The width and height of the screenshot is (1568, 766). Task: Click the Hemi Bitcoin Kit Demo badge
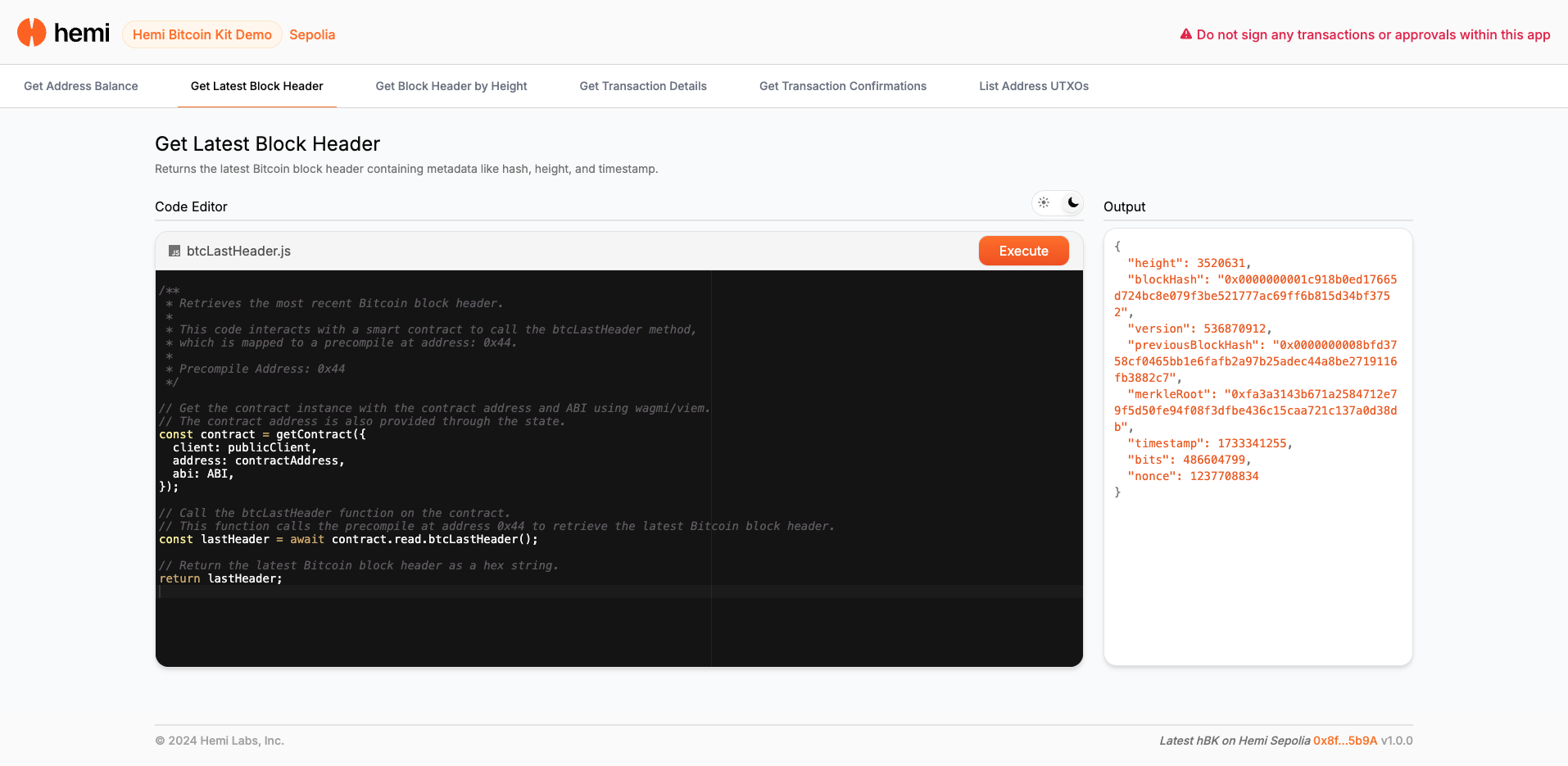(202, 34)
